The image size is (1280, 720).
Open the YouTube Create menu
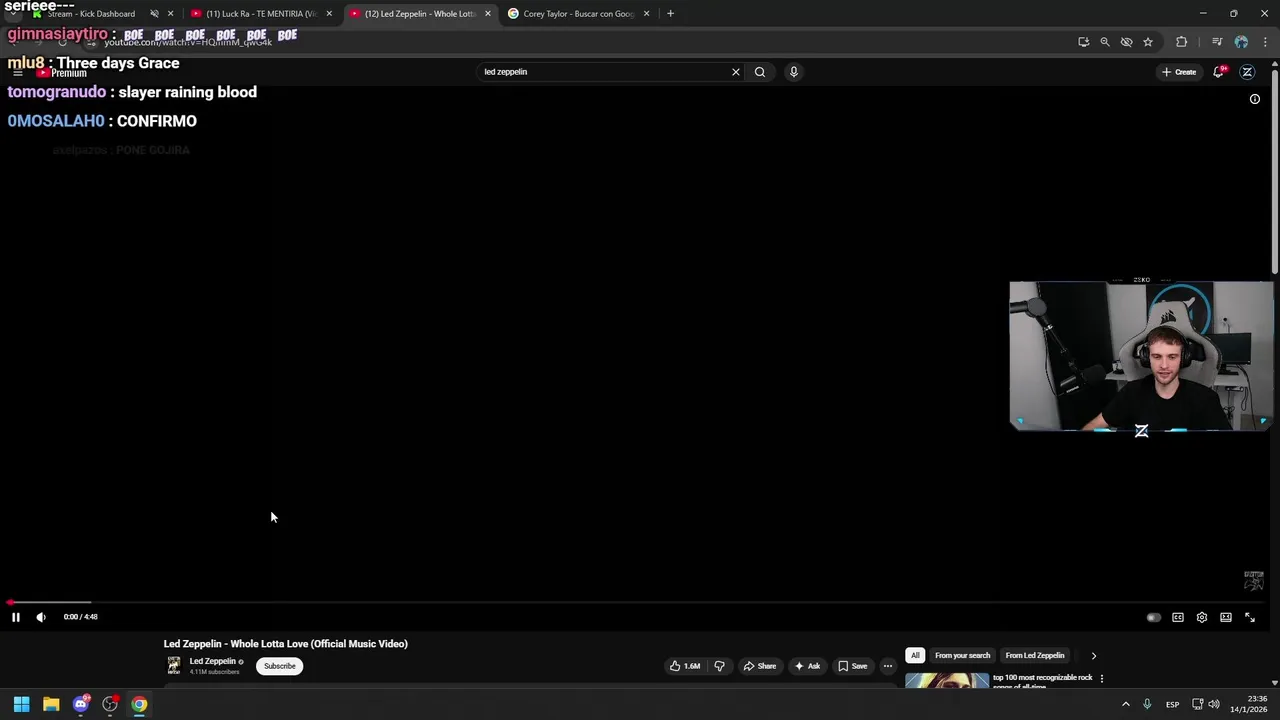1179,72
